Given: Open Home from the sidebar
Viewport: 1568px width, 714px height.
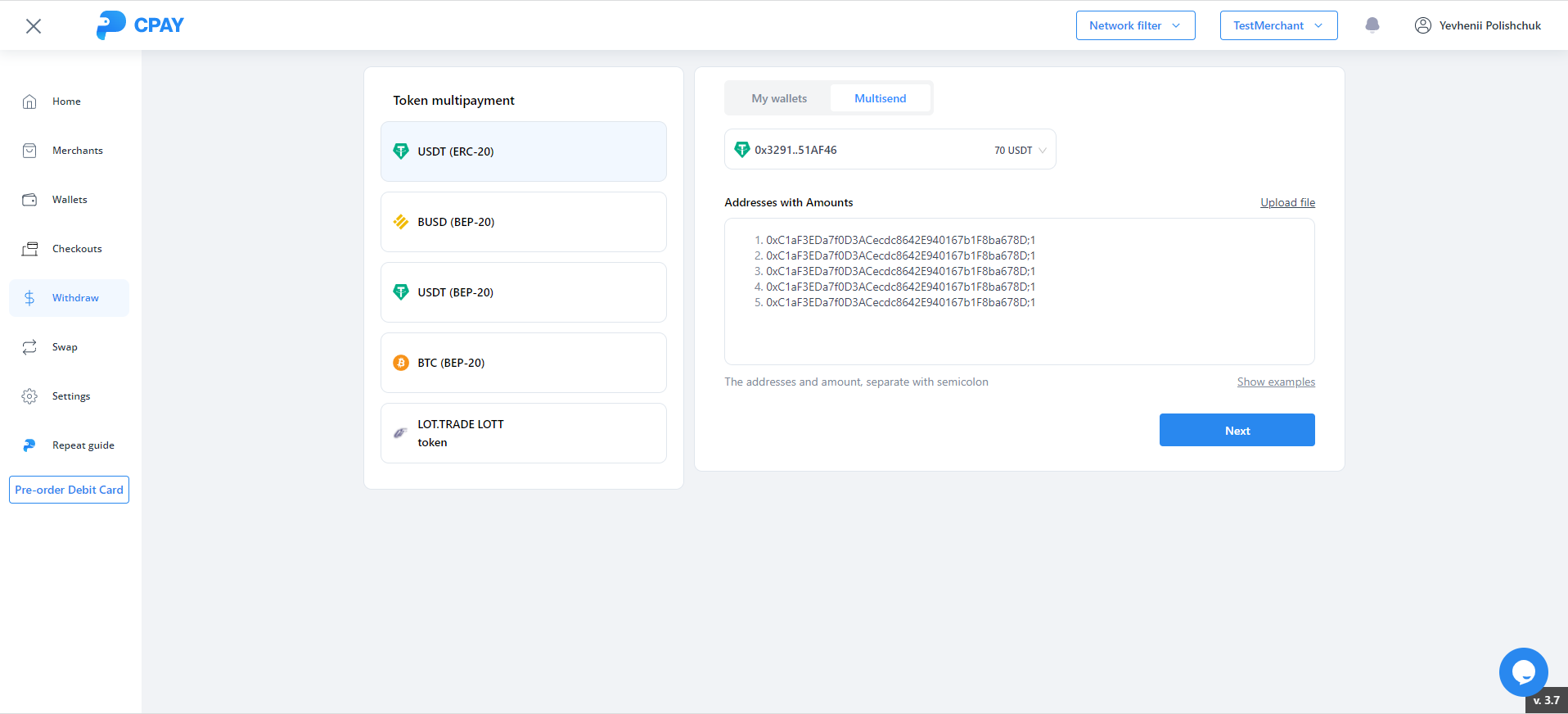Looking at the screenshot, I should point(66,102).
